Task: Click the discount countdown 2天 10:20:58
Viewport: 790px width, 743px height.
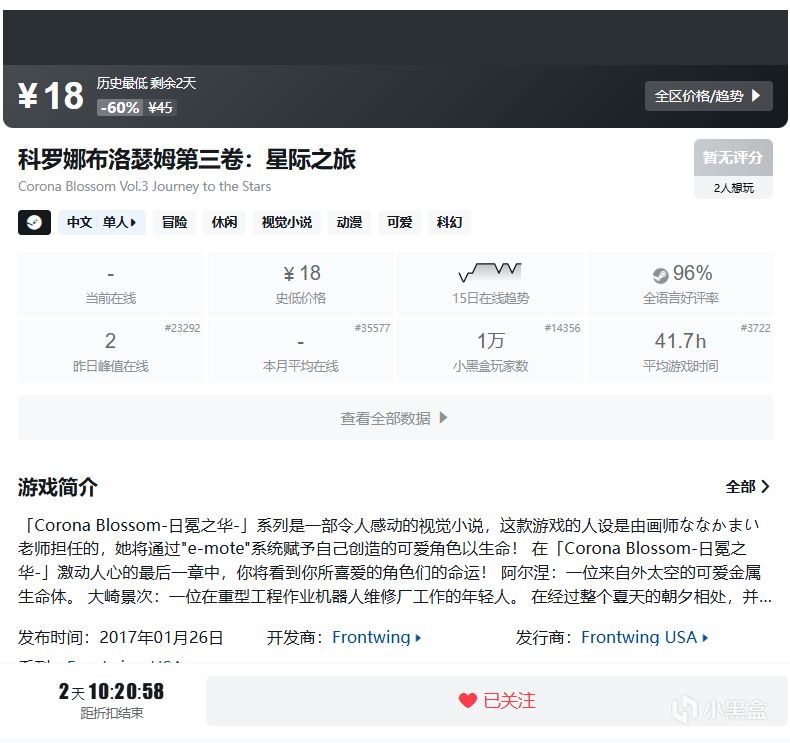Action: pyautogui.click(x=111, y=691)
